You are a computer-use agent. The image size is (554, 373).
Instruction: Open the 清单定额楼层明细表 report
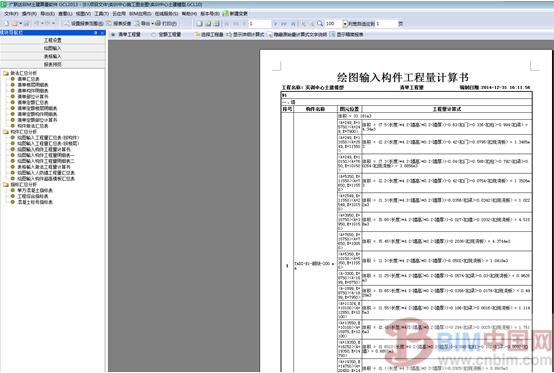(x=37, y=108)
